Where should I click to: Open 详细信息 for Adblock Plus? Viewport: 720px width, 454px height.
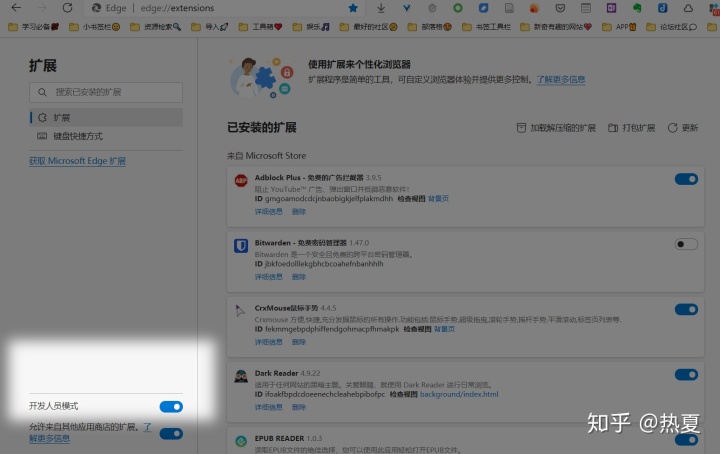[269, 212]
